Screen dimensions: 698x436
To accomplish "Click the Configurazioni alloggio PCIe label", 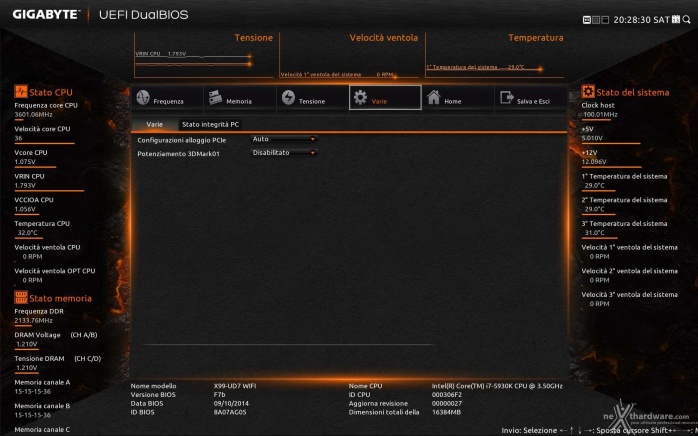I will [182, 140].
